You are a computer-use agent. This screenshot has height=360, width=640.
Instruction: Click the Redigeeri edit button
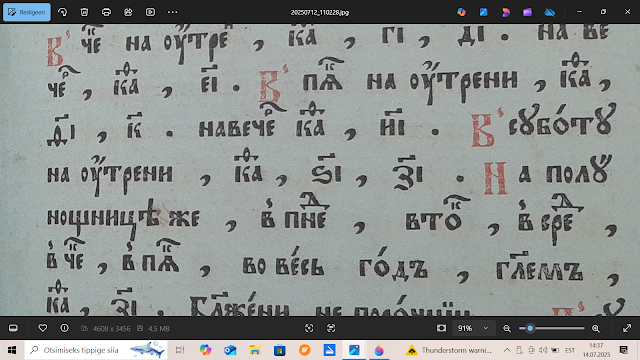[27, 12]
